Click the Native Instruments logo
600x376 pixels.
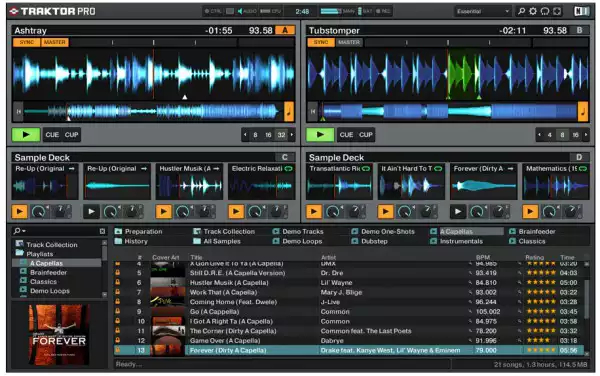pos(581,11)
